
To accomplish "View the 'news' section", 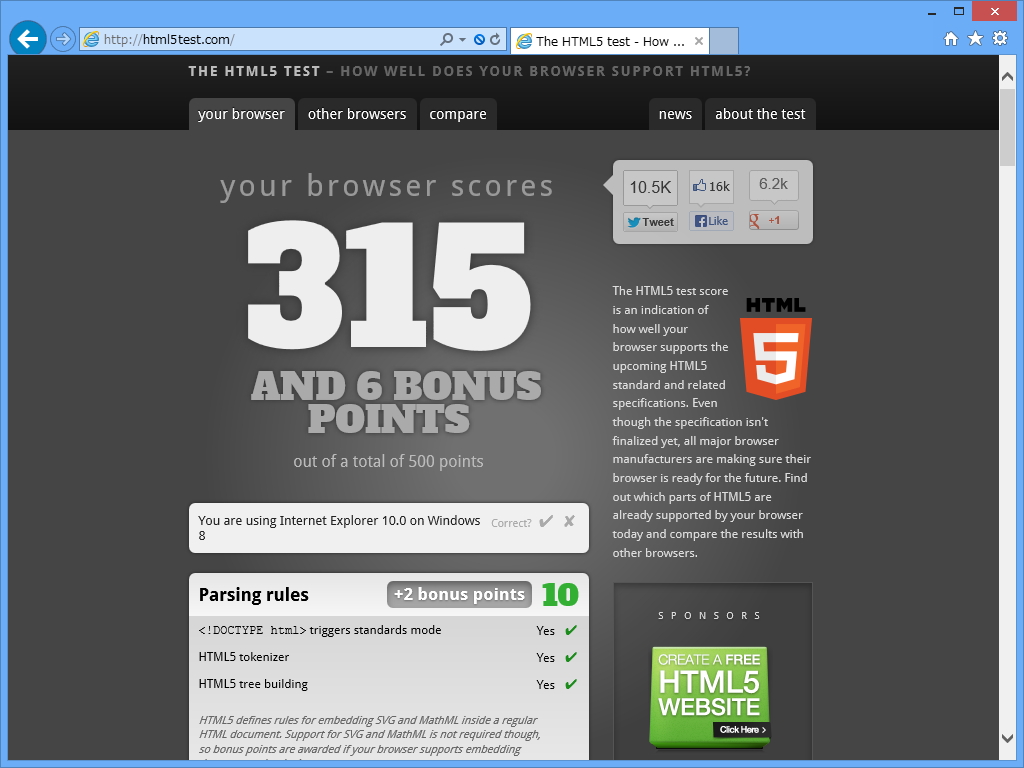I will (x=675, y=114).
